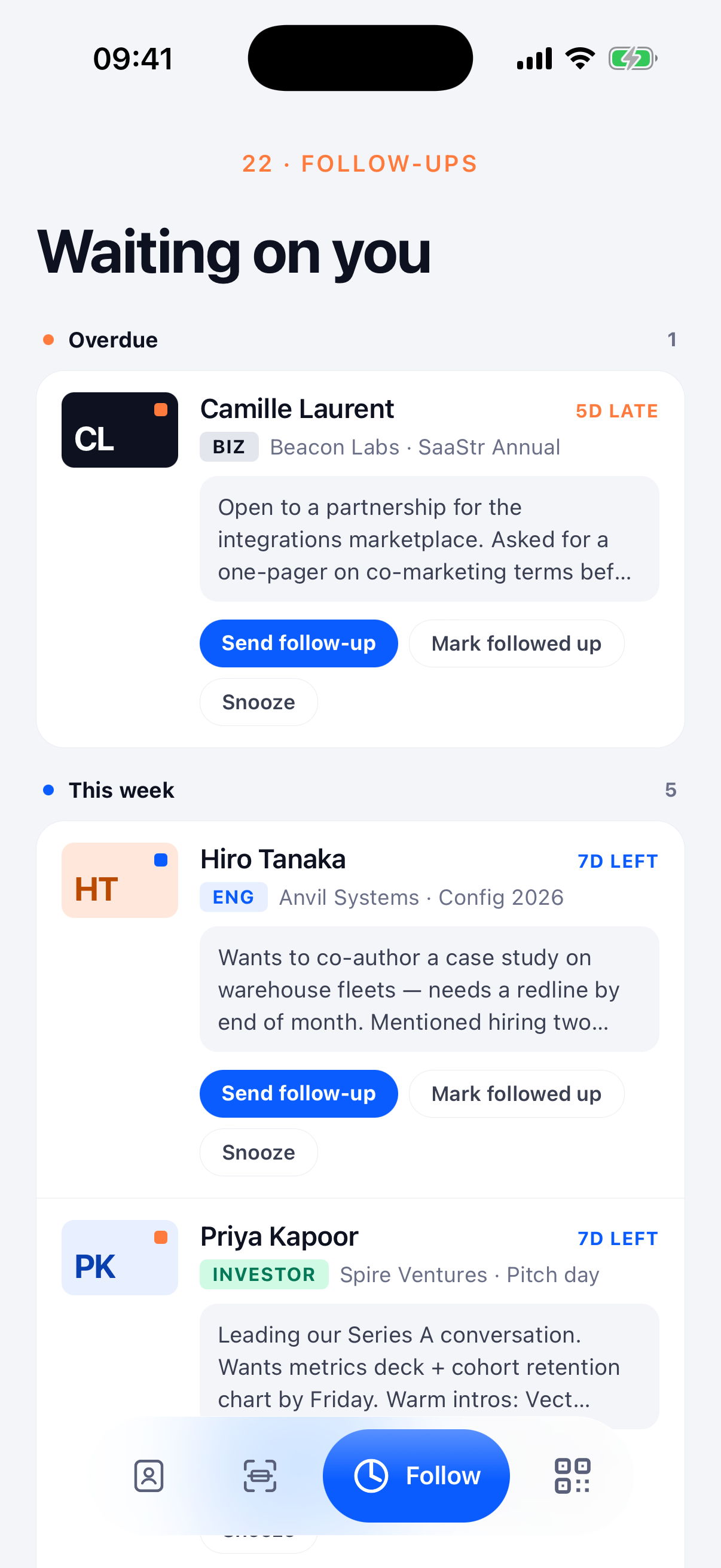Tap Camille Laurent's CL avatar
The height and width of the screenshot is (1568, 721).
click(x=120, y=430)
